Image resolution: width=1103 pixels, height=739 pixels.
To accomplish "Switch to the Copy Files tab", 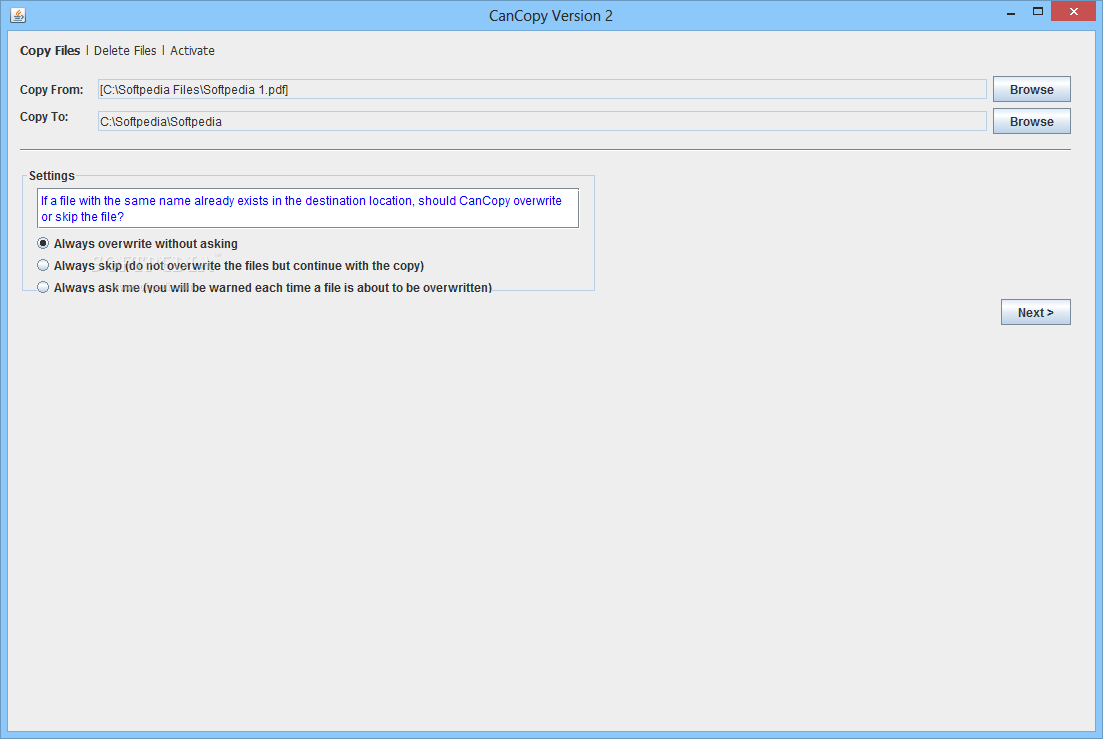I will coord(50,51).
